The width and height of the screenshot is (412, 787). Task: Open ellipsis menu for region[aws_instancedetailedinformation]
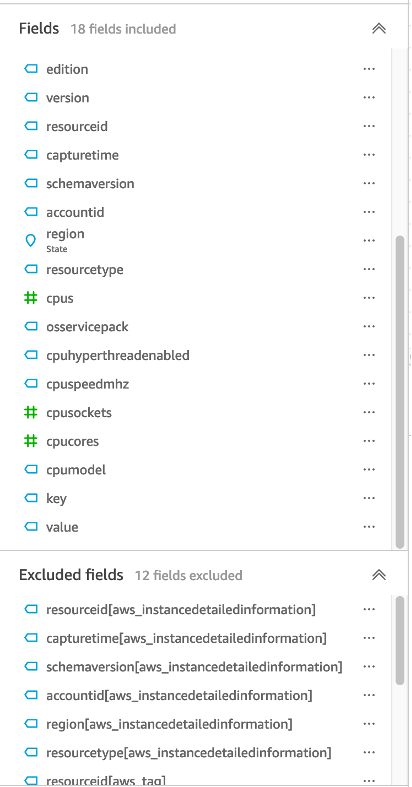(369, 724)
